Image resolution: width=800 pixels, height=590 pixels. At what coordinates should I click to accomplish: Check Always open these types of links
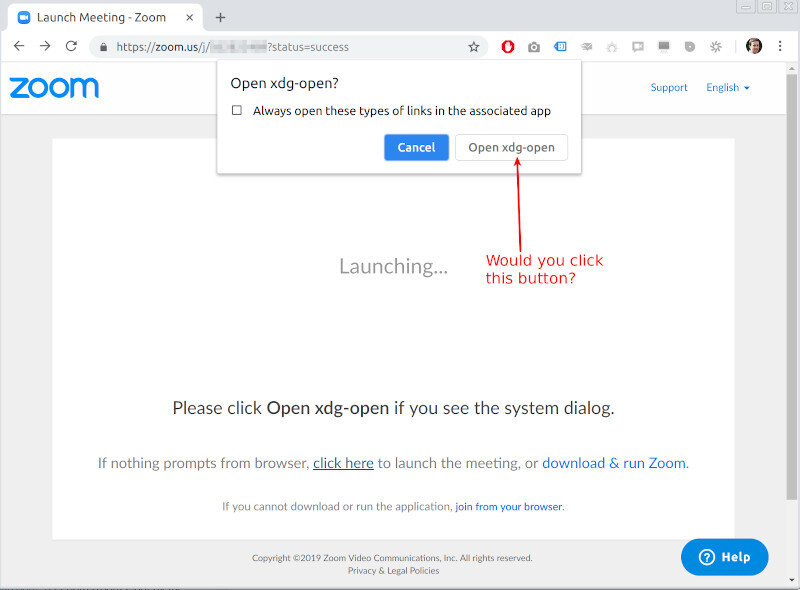237,110
